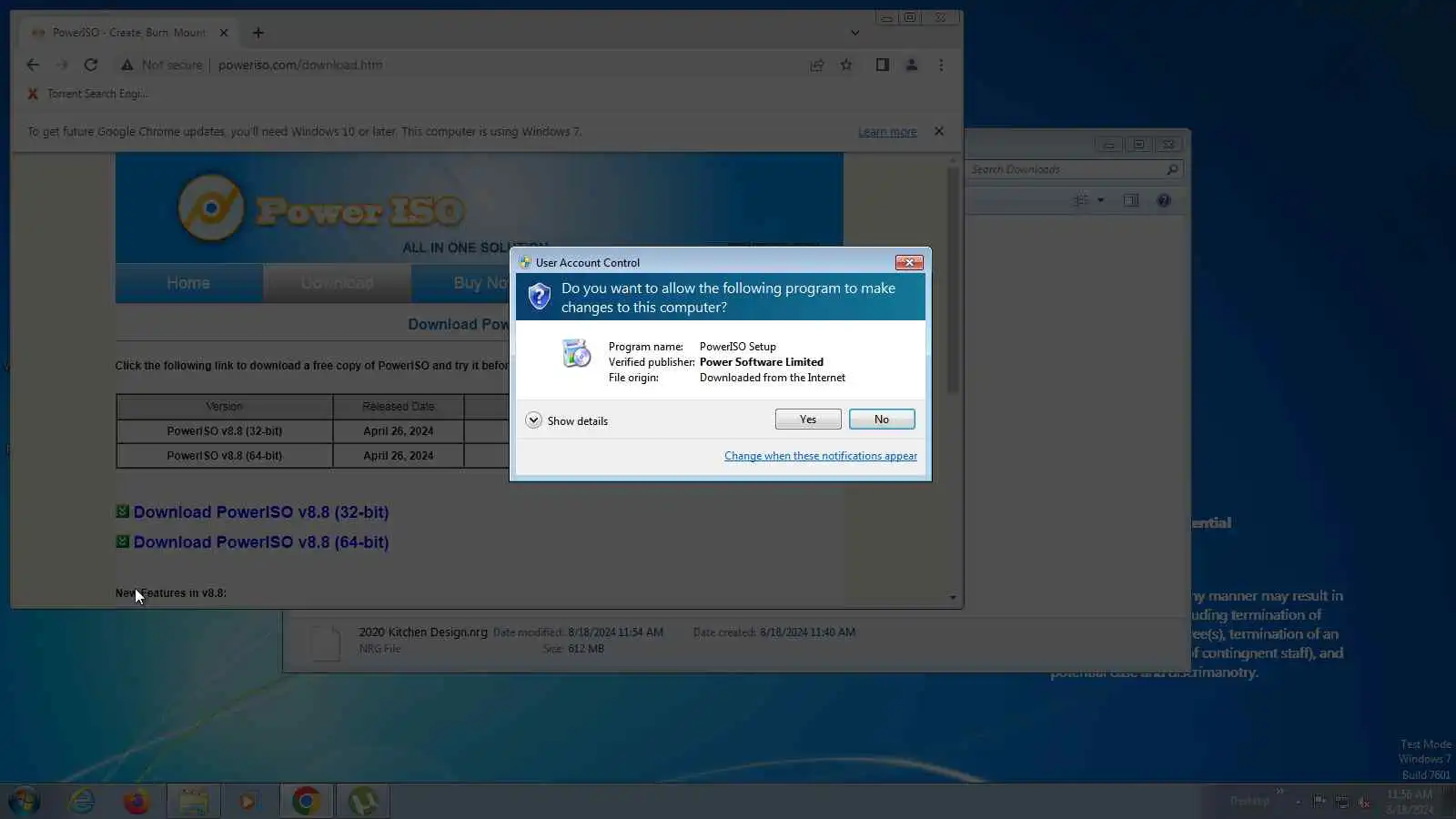1456x819 pixels.
Task: Open the Explorer view options dropdown arrow
Action: 1100,200
